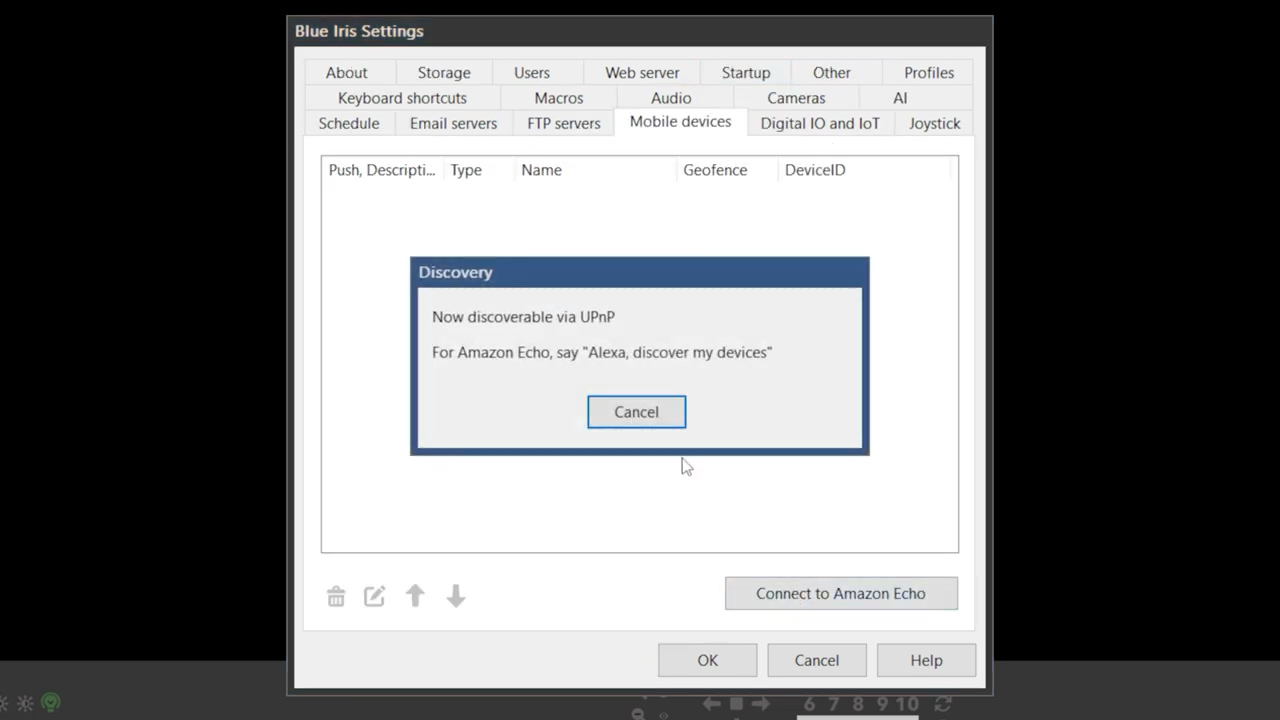Click Cancel in Blue Iris Settings
1280x720 pixels.
tap(817, 660)
